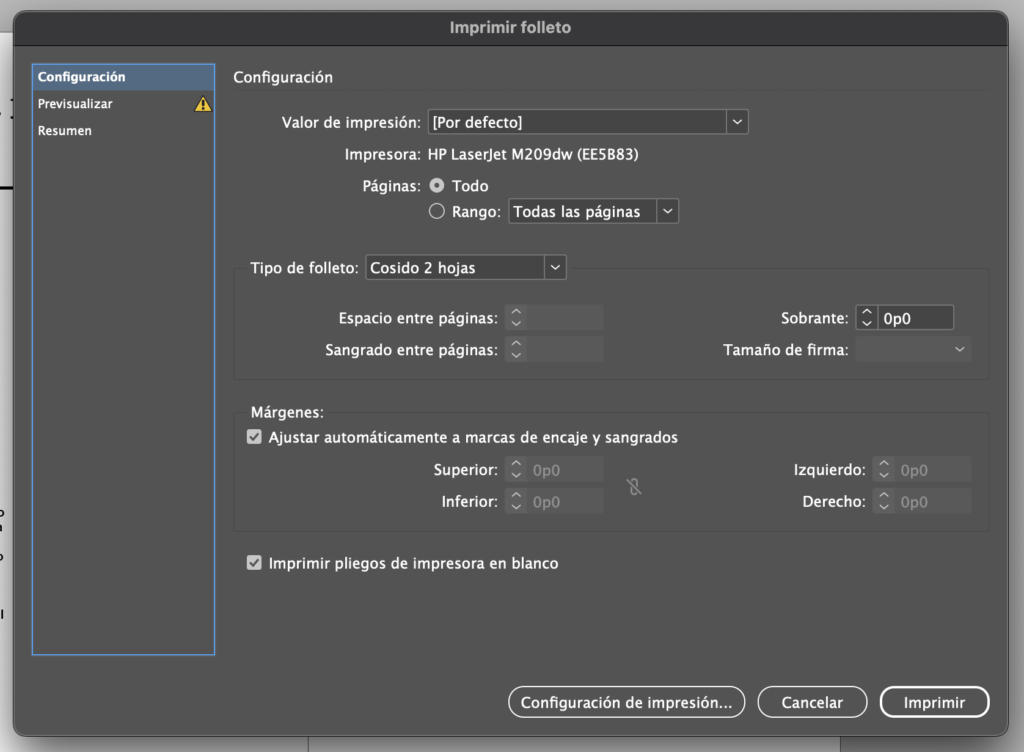Click the Superior margin 0p0 field
The height and width of the screenshot is (752, 1024).
pos(565,470)
